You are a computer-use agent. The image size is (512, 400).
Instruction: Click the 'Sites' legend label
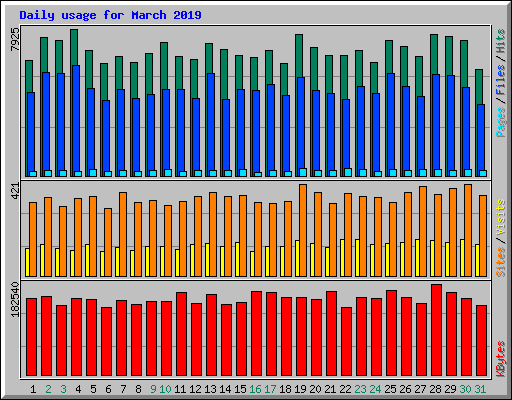coord(500,262)
